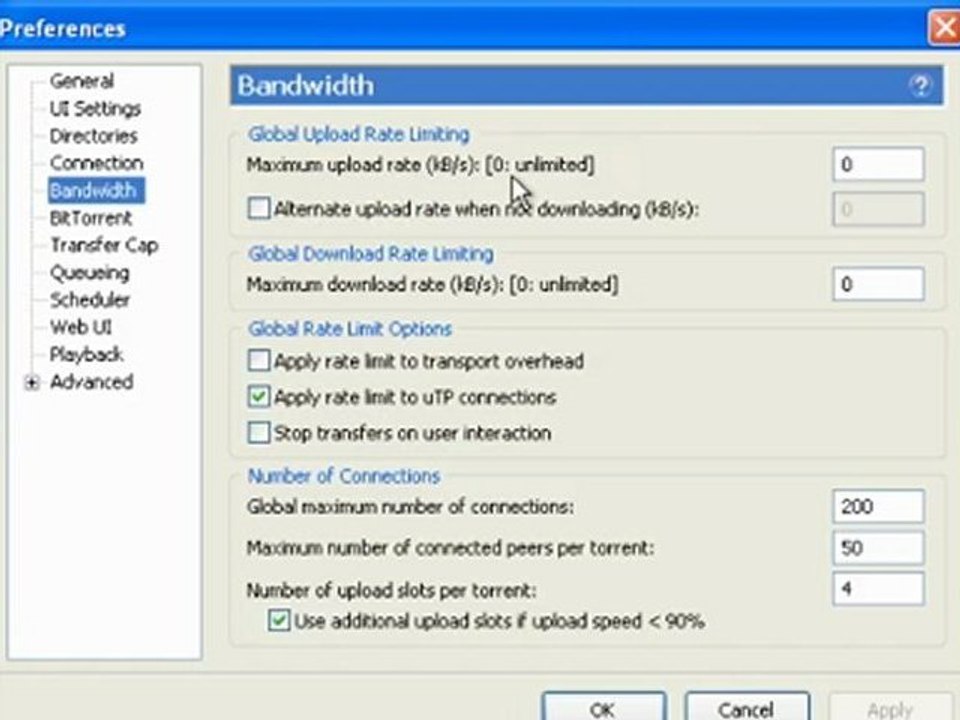
Task: Open Queueing settings
Action: point(89,272)
